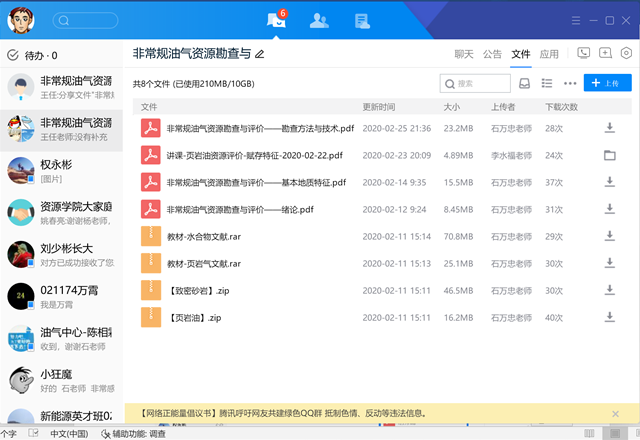Expand the three-dot more options menu

point(570,84)
